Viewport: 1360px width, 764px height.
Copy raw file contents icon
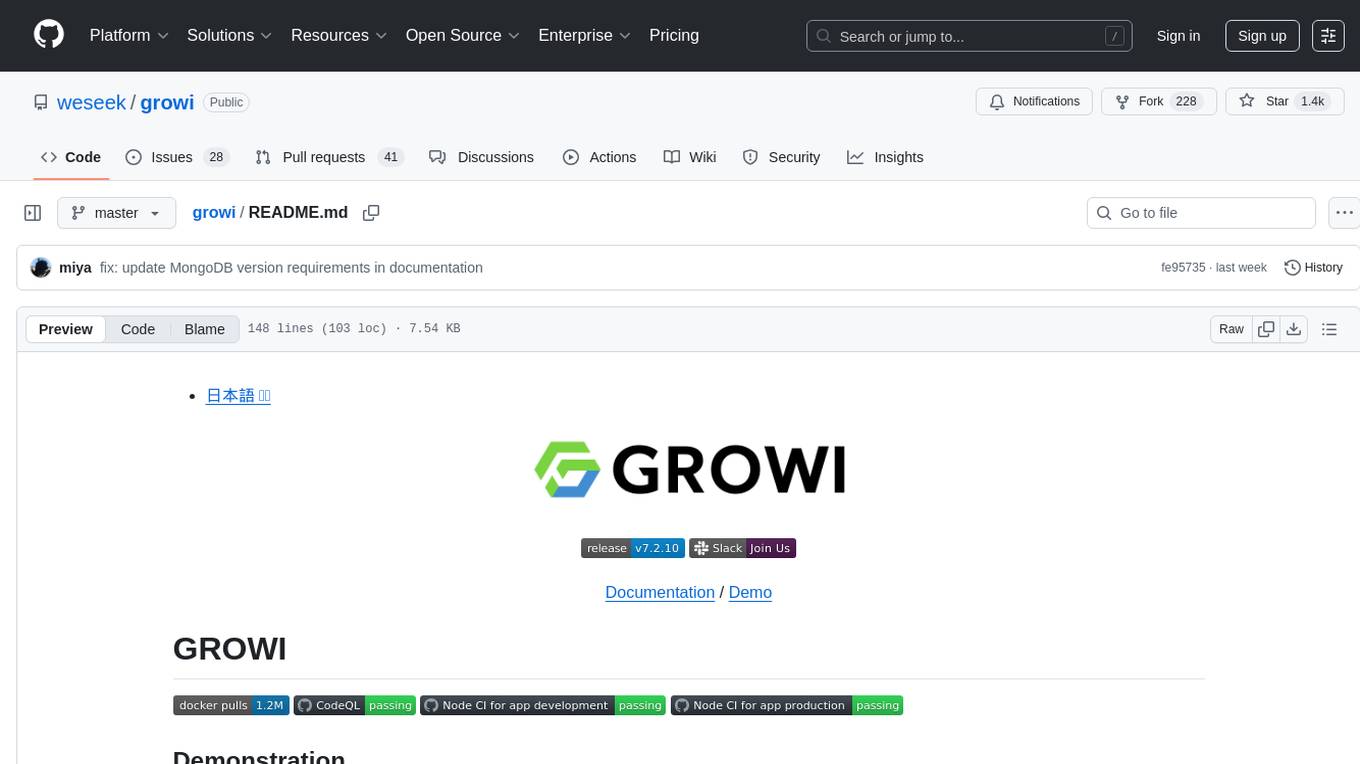[x=1266, y=329]
